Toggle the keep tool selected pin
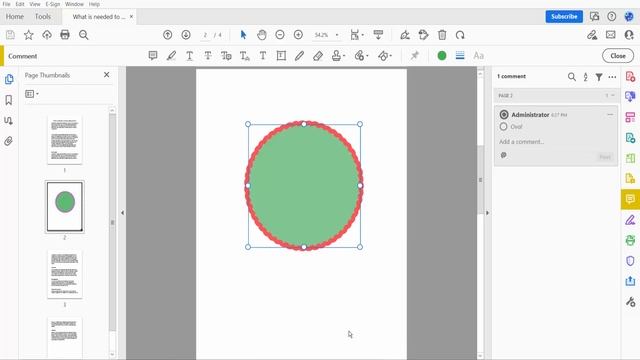Viewport: 640px width, 360px height. coord(415,56)
